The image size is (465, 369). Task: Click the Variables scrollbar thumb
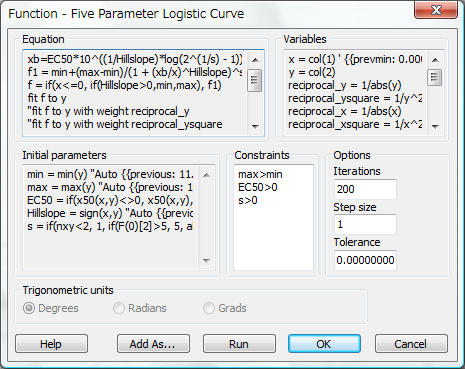(435, 77)
